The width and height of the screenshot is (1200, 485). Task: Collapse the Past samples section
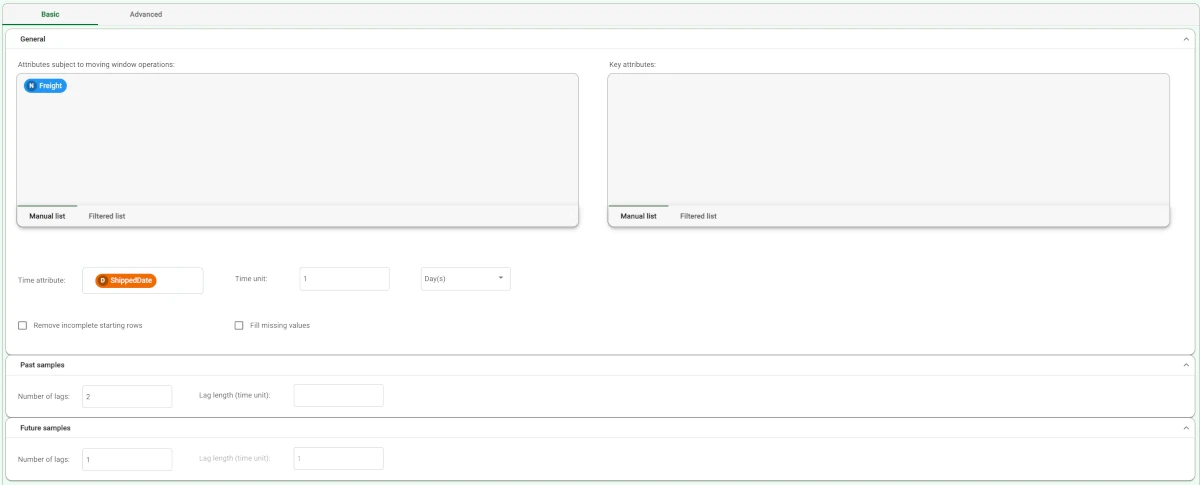click(x=1185, y=365)
